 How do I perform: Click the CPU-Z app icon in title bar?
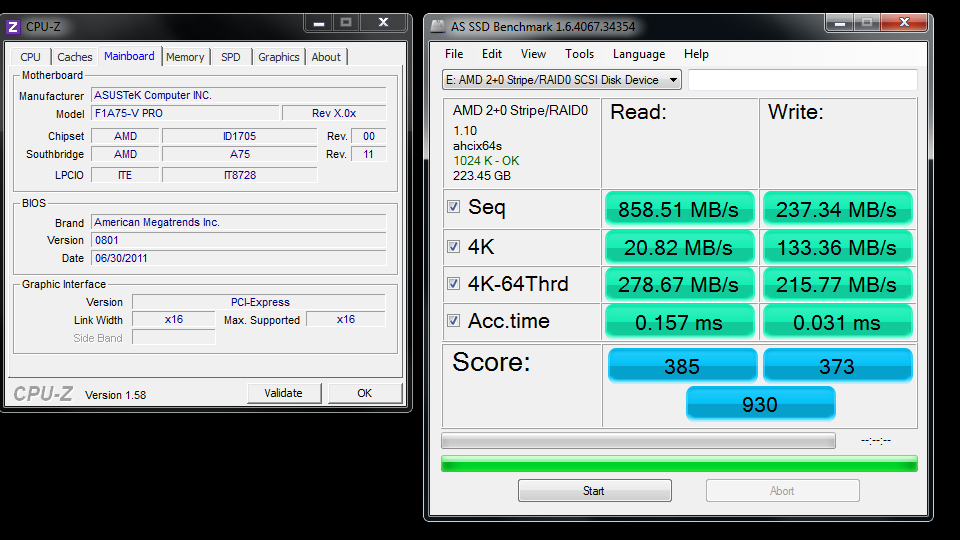(13, 27)
